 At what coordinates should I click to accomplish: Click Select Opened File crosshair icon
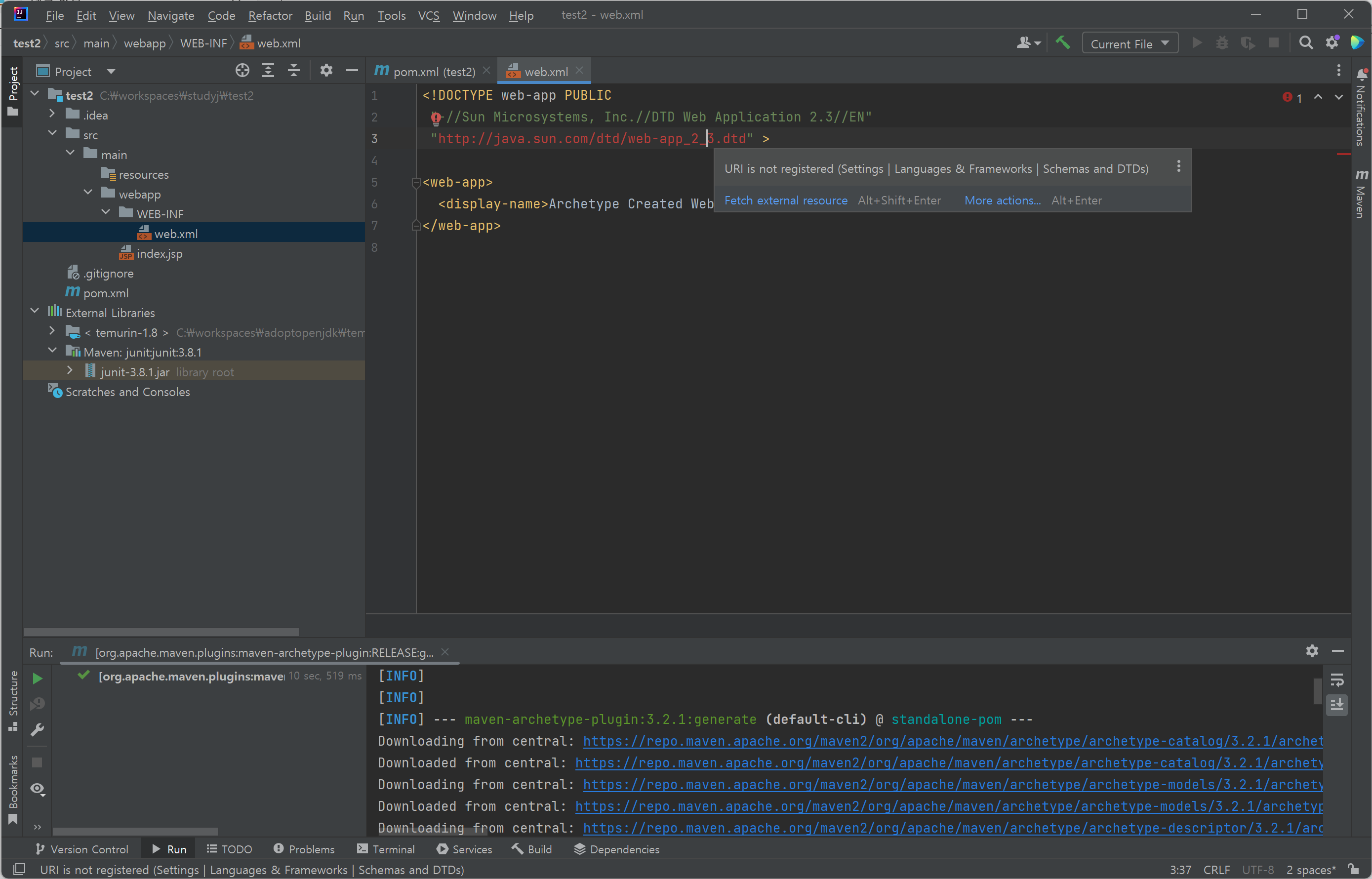pyautogui.click(x=242, y=71)
